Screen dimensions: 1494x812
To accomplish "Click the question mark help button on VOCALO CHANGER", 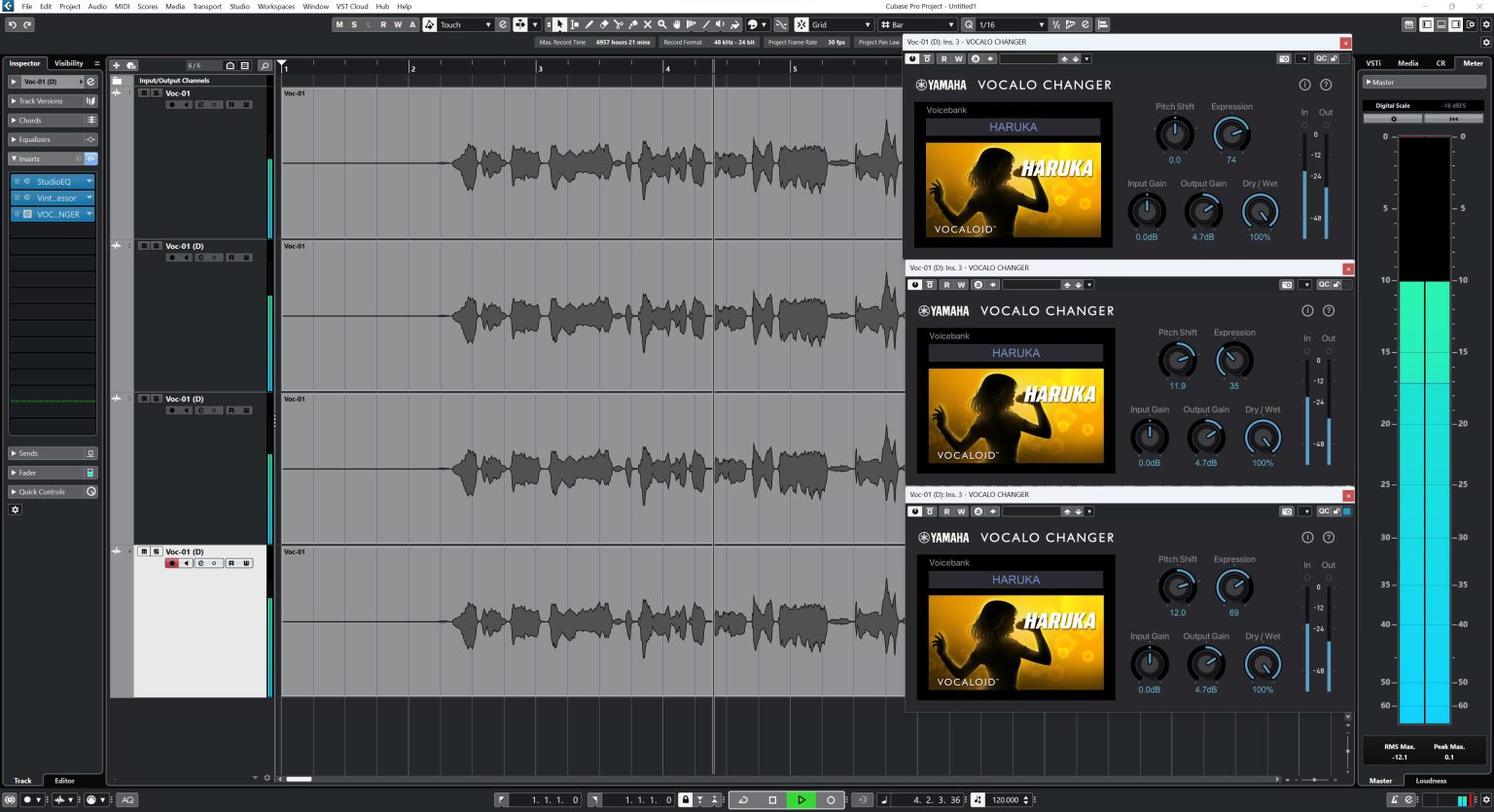I will point(1326,85).
